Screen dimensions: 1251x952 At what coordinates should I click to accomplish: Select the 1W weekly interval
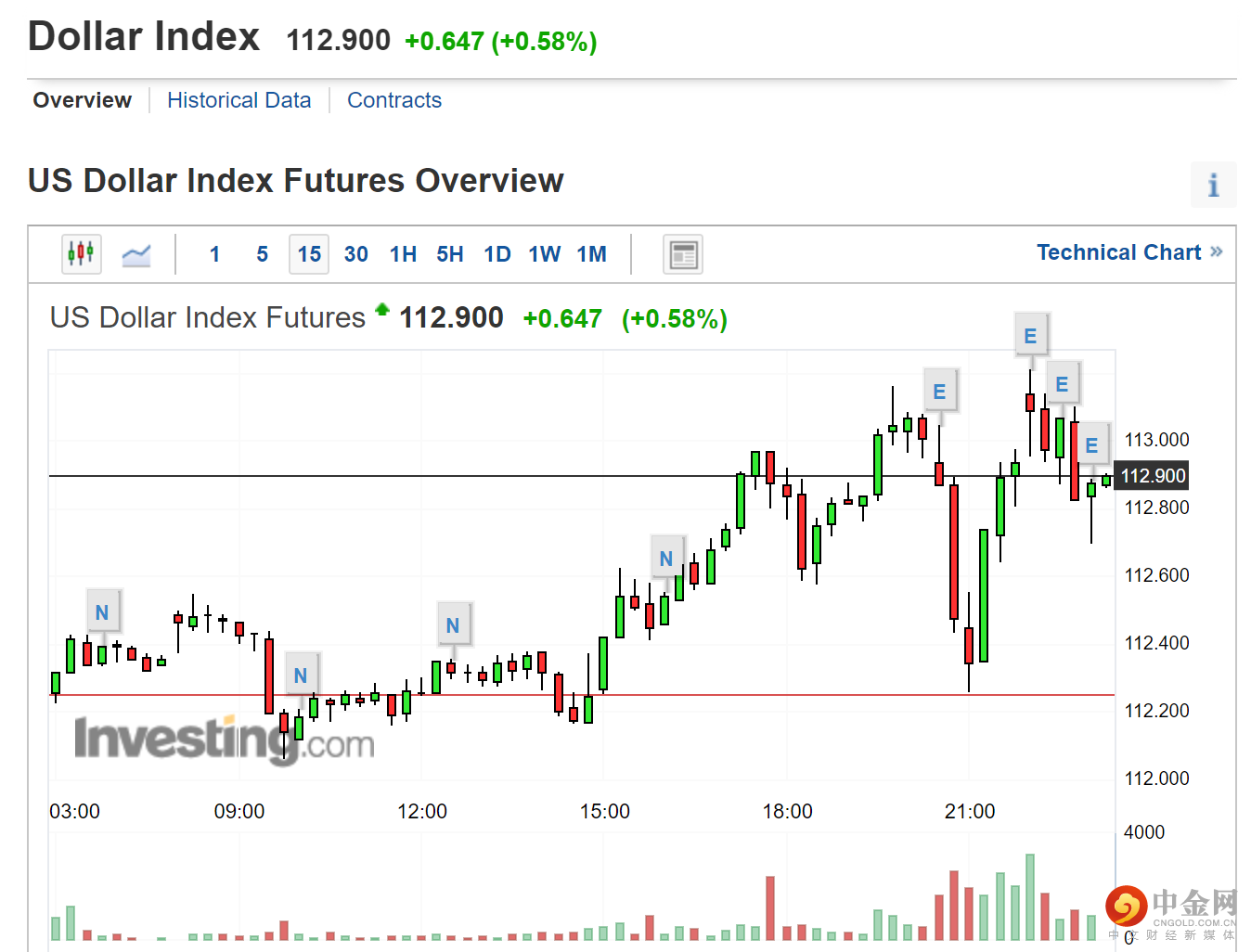click(x=544, y=254)
